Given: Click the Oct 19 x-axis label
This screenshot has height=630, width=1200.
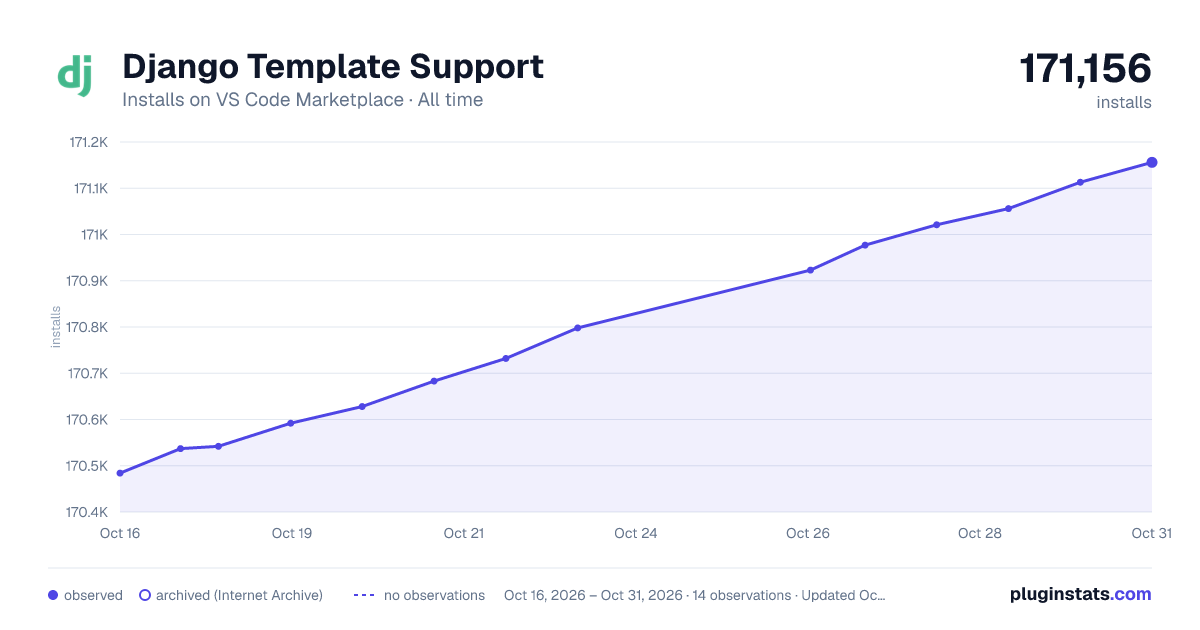Looking at the screenshot, I should [292, 533].
